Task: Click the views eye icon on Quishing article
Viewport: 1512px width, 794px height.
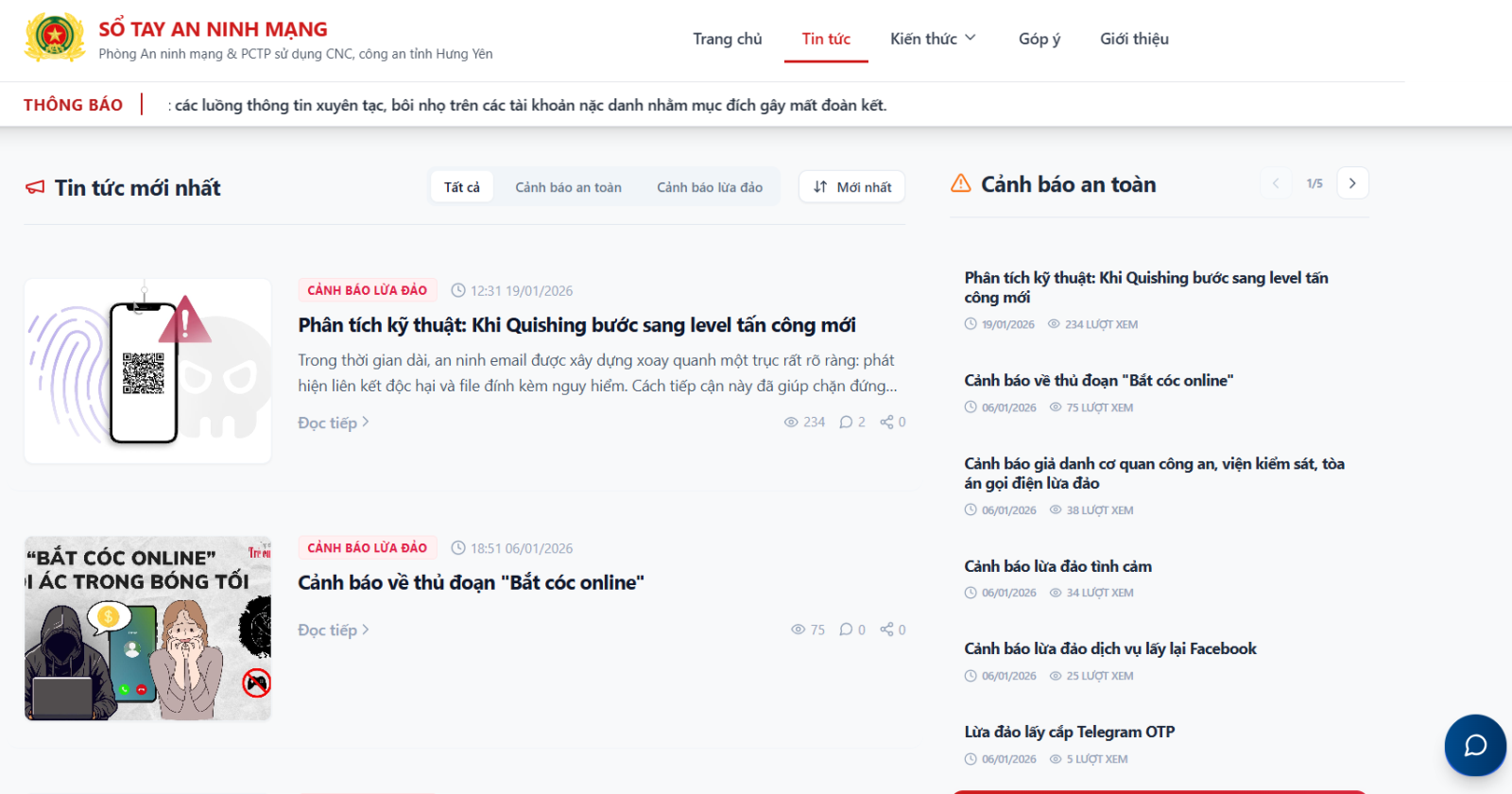Action: [x=791, y=423]
